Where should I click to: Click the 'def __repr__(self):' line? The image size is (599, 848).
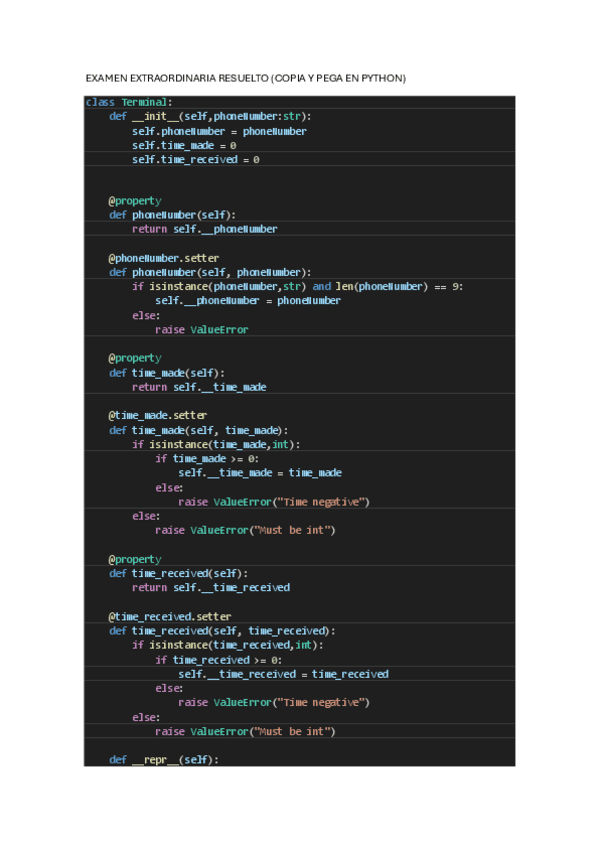164,759
